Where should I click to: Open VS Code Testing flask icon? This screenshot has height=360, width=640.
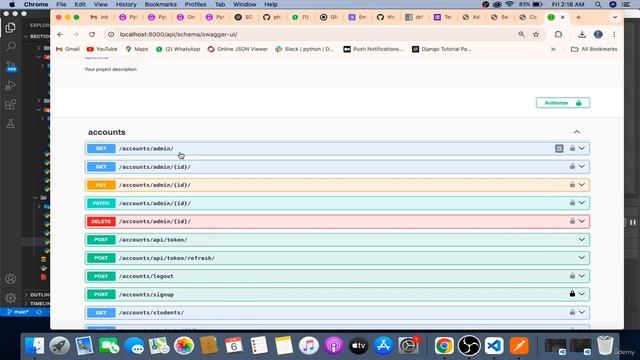11,124
